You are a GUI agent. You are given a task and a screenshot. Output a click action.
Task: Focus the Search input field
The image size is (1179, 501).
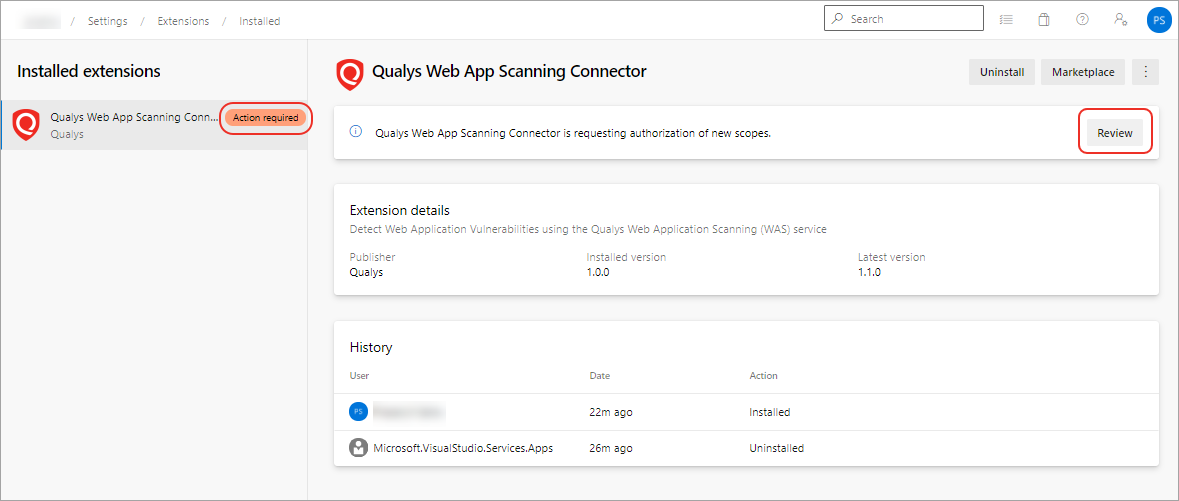tap(904, 19)
